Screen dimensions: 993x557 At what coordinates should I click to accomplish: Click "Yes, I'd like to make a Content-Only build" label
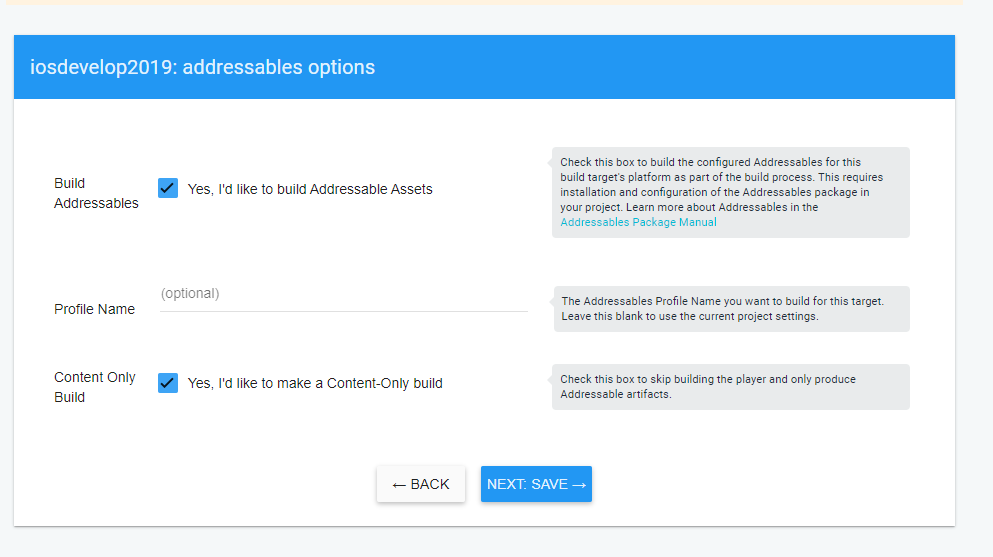315,383
